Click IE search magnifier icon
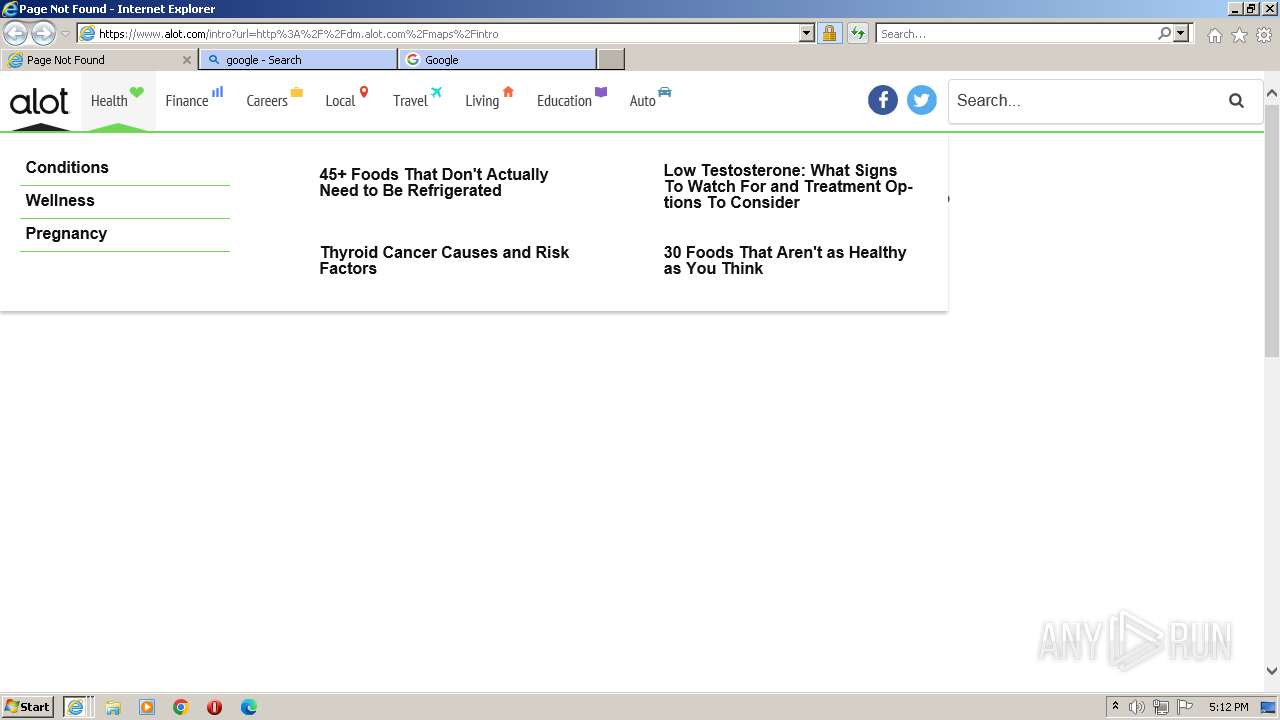Image resolution: width=1280 pixels, height=720 pixels. [1164, 33]
